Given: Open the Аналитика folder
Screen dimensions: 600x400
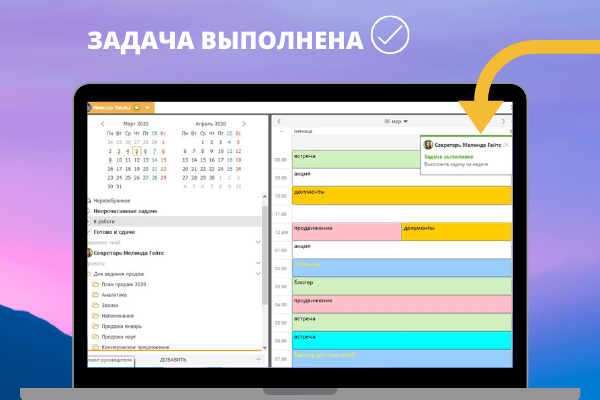Looking at the screenshot, I should click(x=116, y=295).
